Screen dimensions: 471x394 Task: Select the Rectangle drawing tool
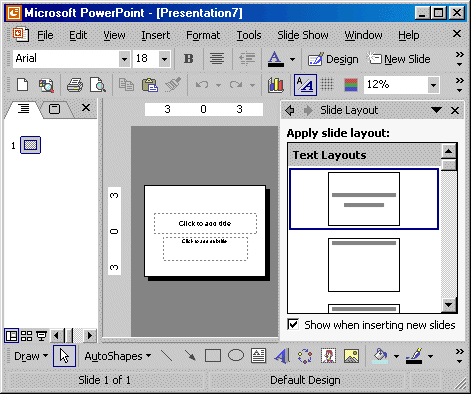(213, 356)
